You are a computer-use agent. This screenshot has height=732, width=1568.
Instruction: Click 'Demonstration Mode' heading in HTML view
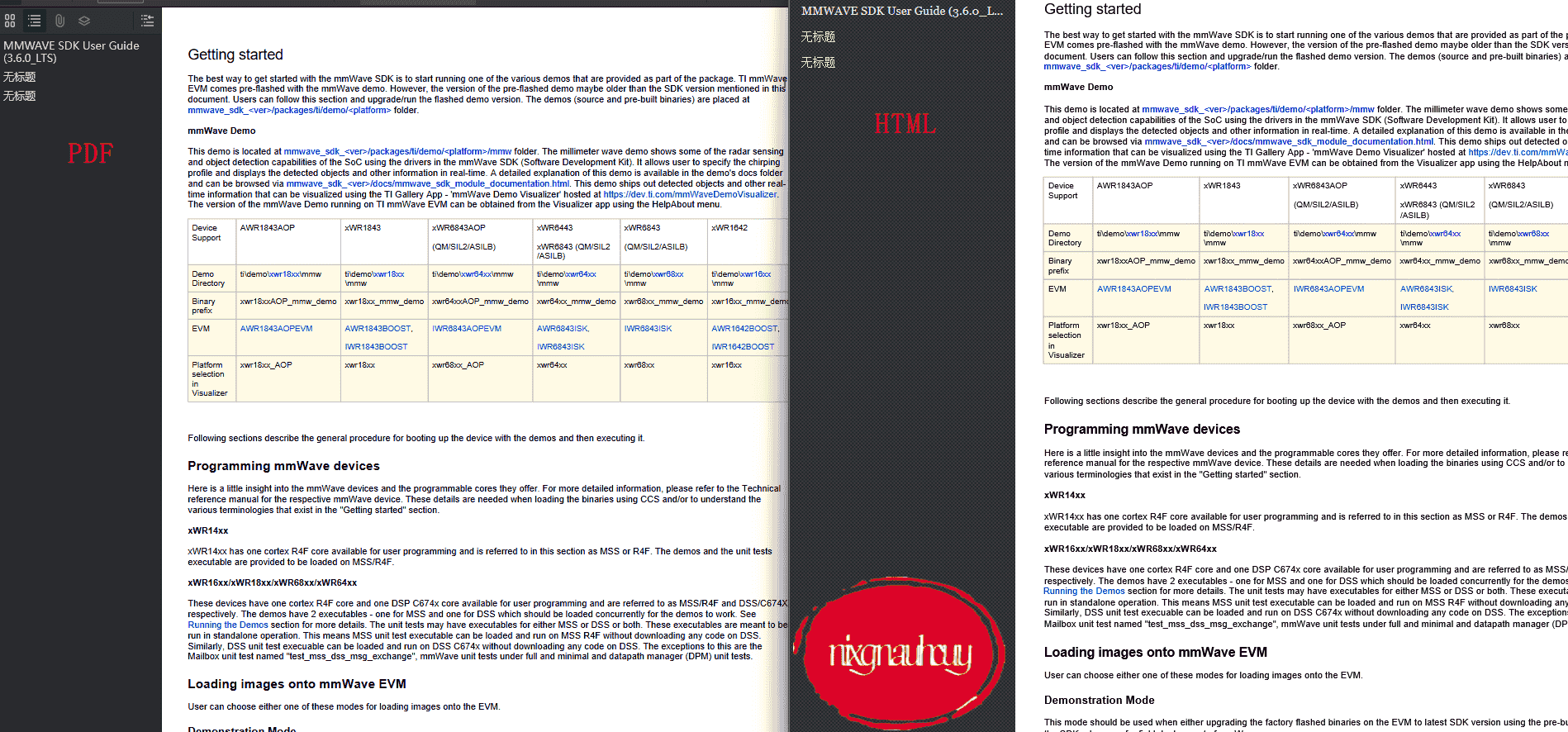click(x=1099, y=701)
